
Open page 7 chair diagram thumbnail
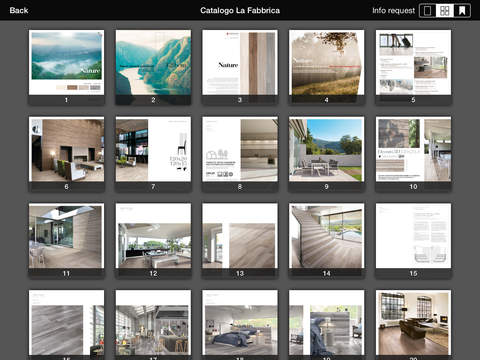[153, 149]
